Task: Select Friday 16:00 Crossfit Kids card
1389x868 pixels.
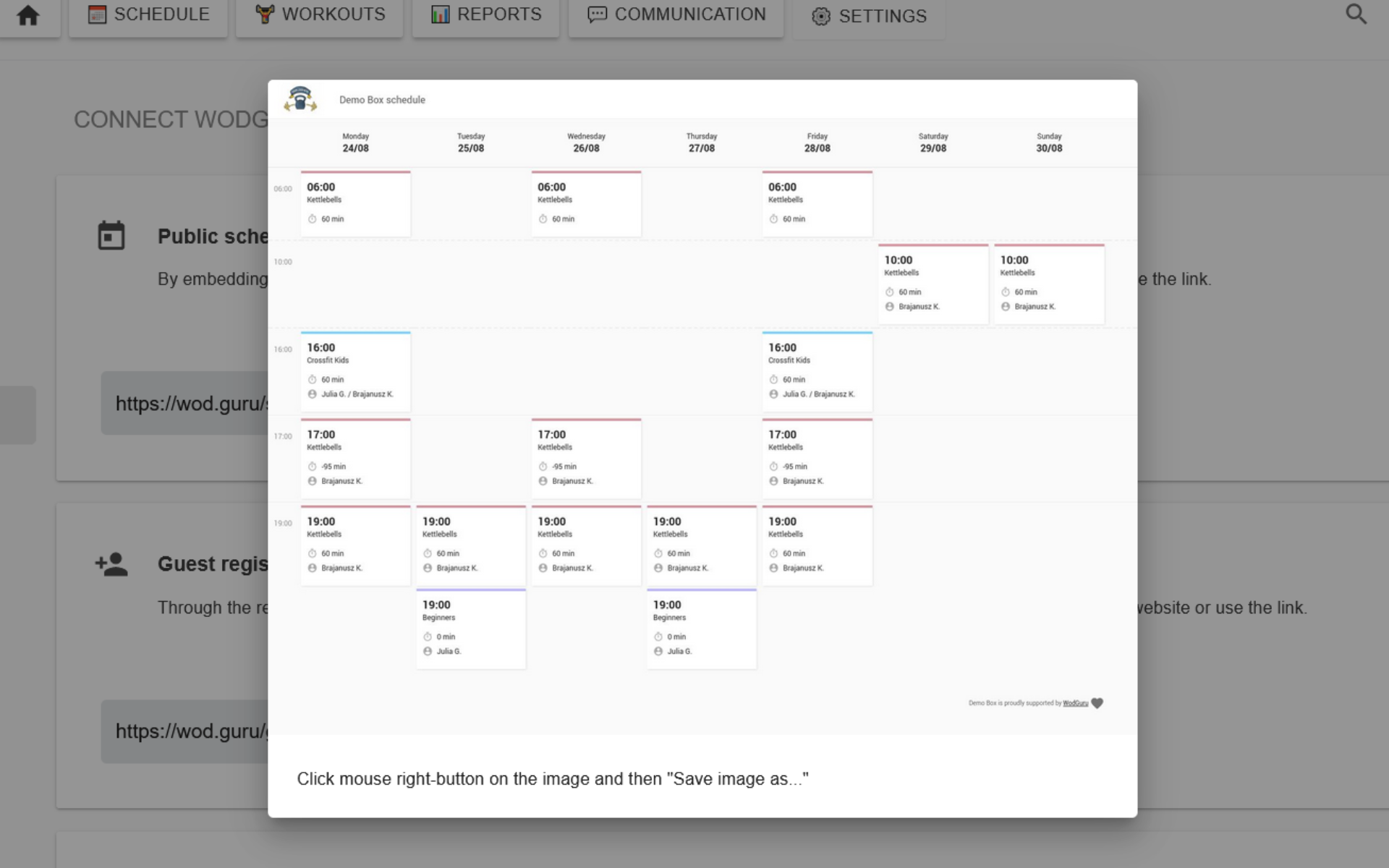Action: tap(817, 371)
